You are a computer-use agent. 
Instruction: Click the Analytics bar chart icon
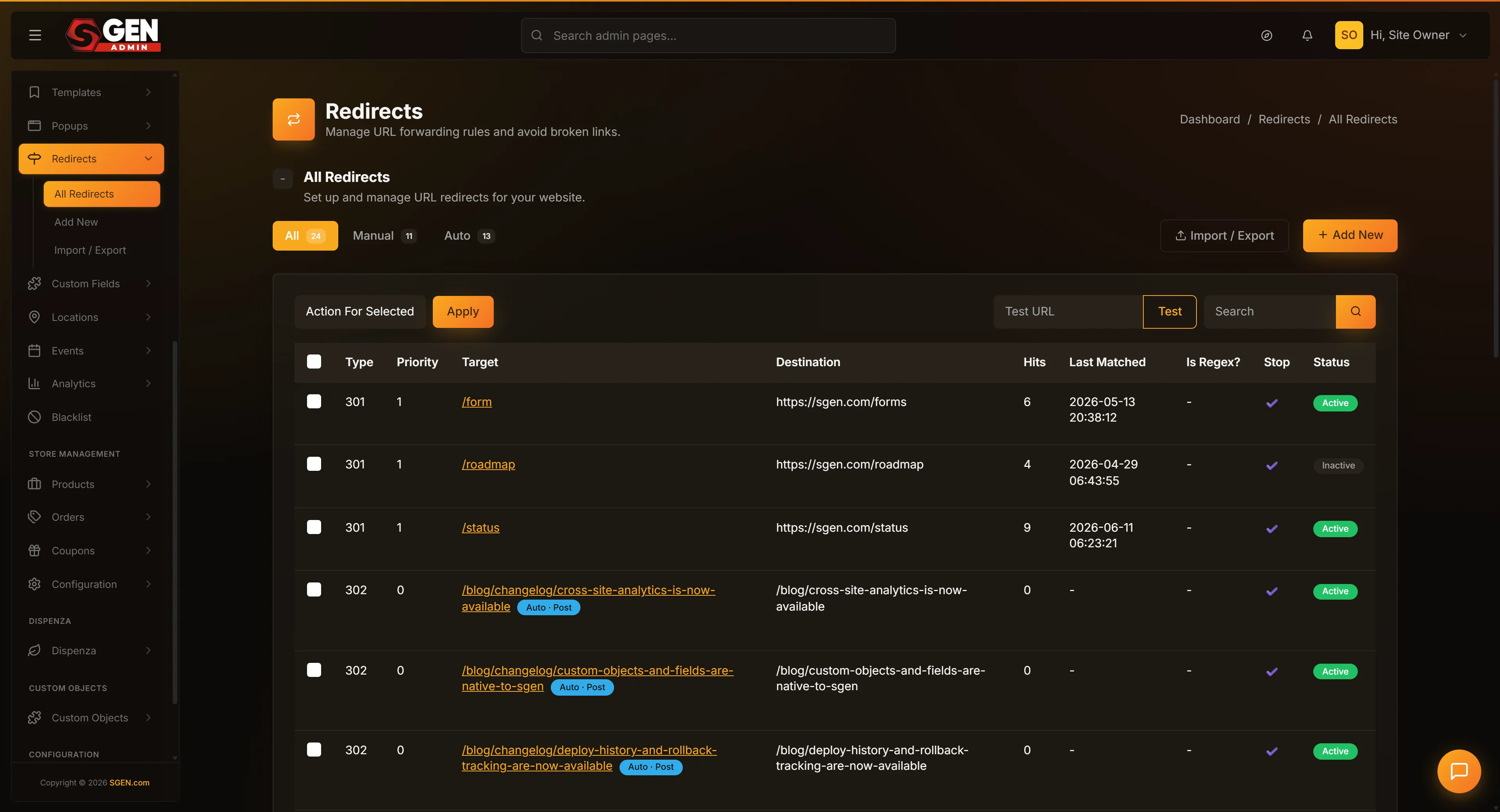pos(34,384)
